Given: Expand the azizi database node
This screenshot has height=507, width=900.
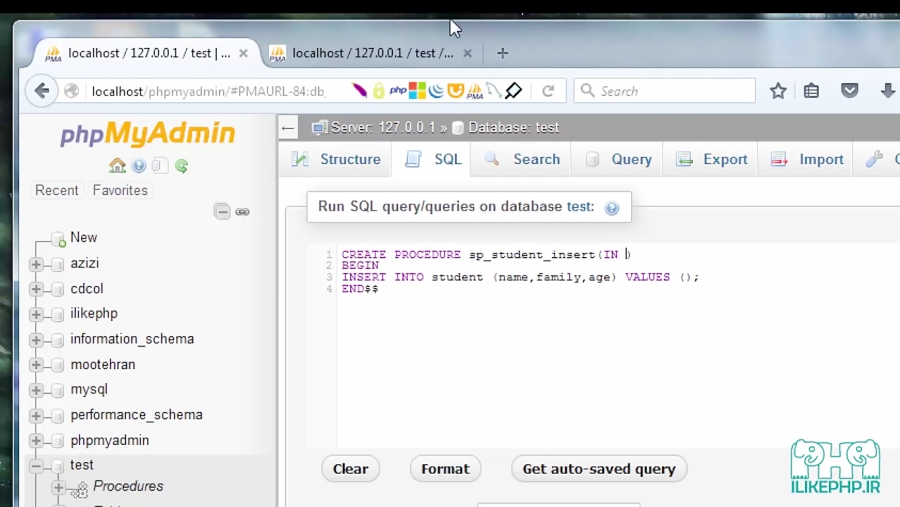Looking at the screenshot, I should (x=37, y=264).
